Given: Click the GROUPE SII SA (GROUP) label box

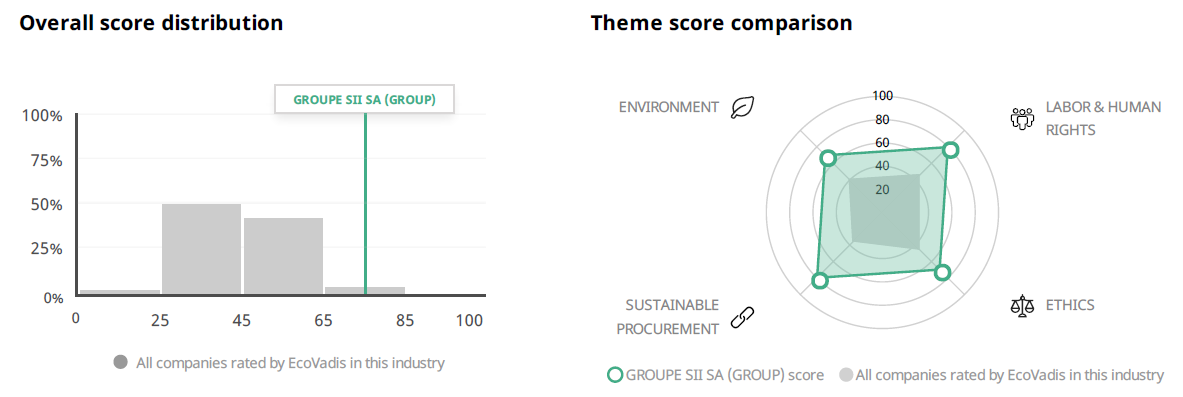Looking at the screenshot, I should 364,99.
